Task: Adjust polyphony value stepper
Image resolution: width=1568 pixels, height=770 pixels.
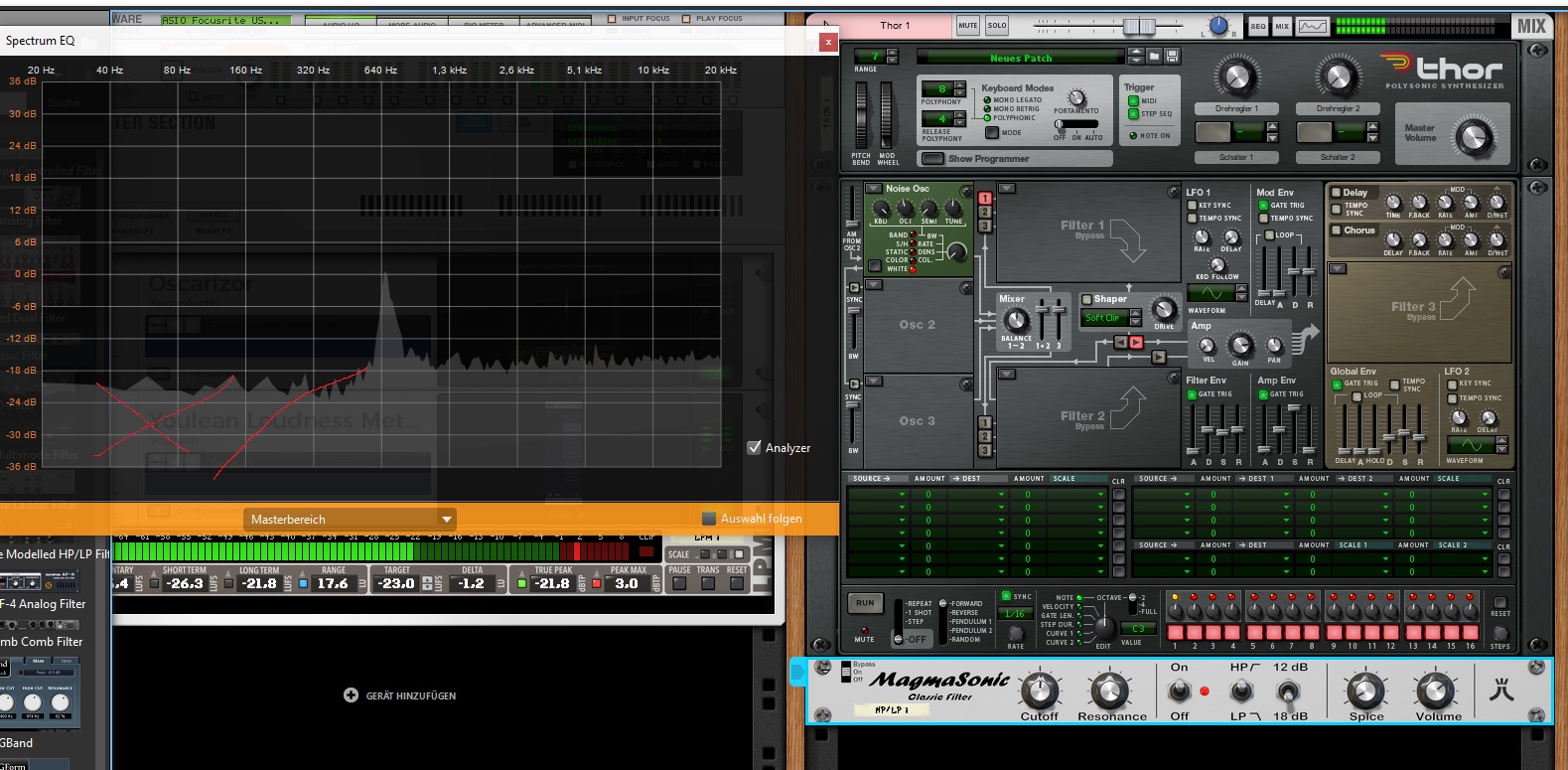Action: (959, 88)
